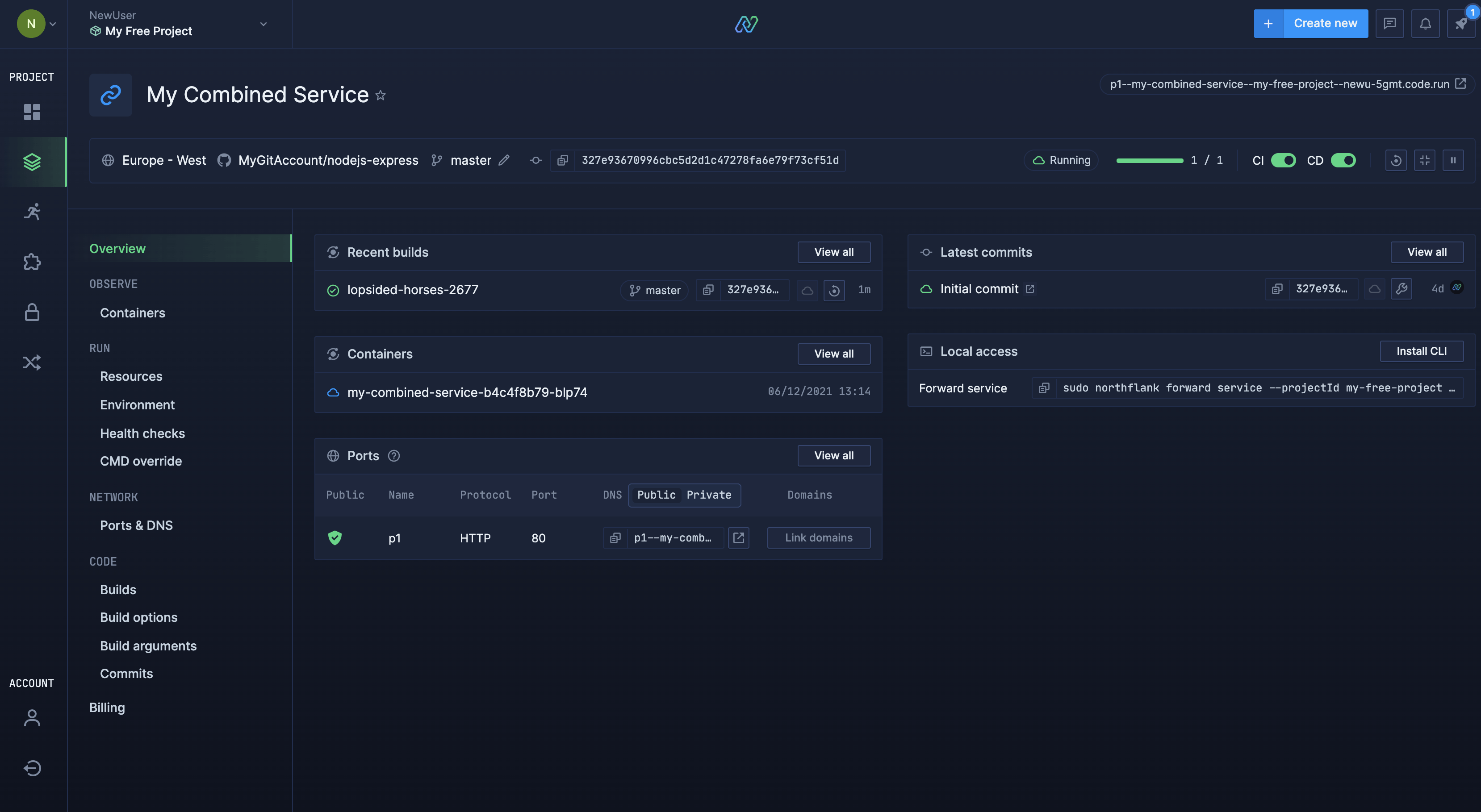The height and width of the screenshot is (812, 1481).
Task: Open the Commits section
Action: (x=126, y=674)
